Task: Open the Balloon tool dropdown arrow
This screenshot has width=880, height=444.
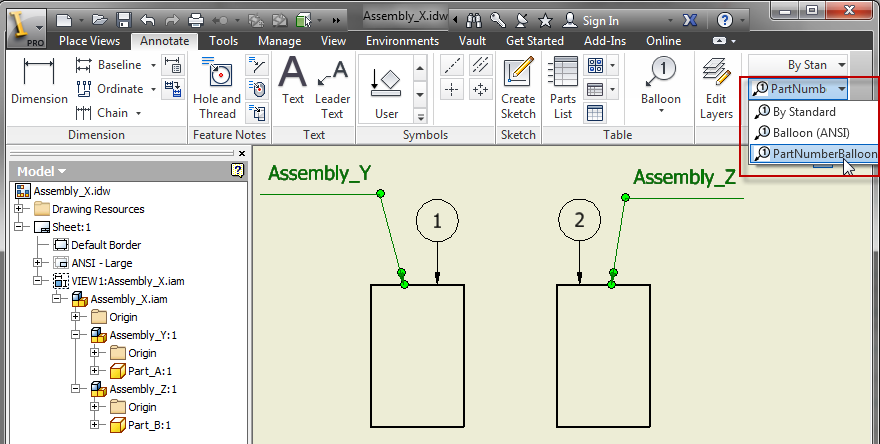Action: 661,111
